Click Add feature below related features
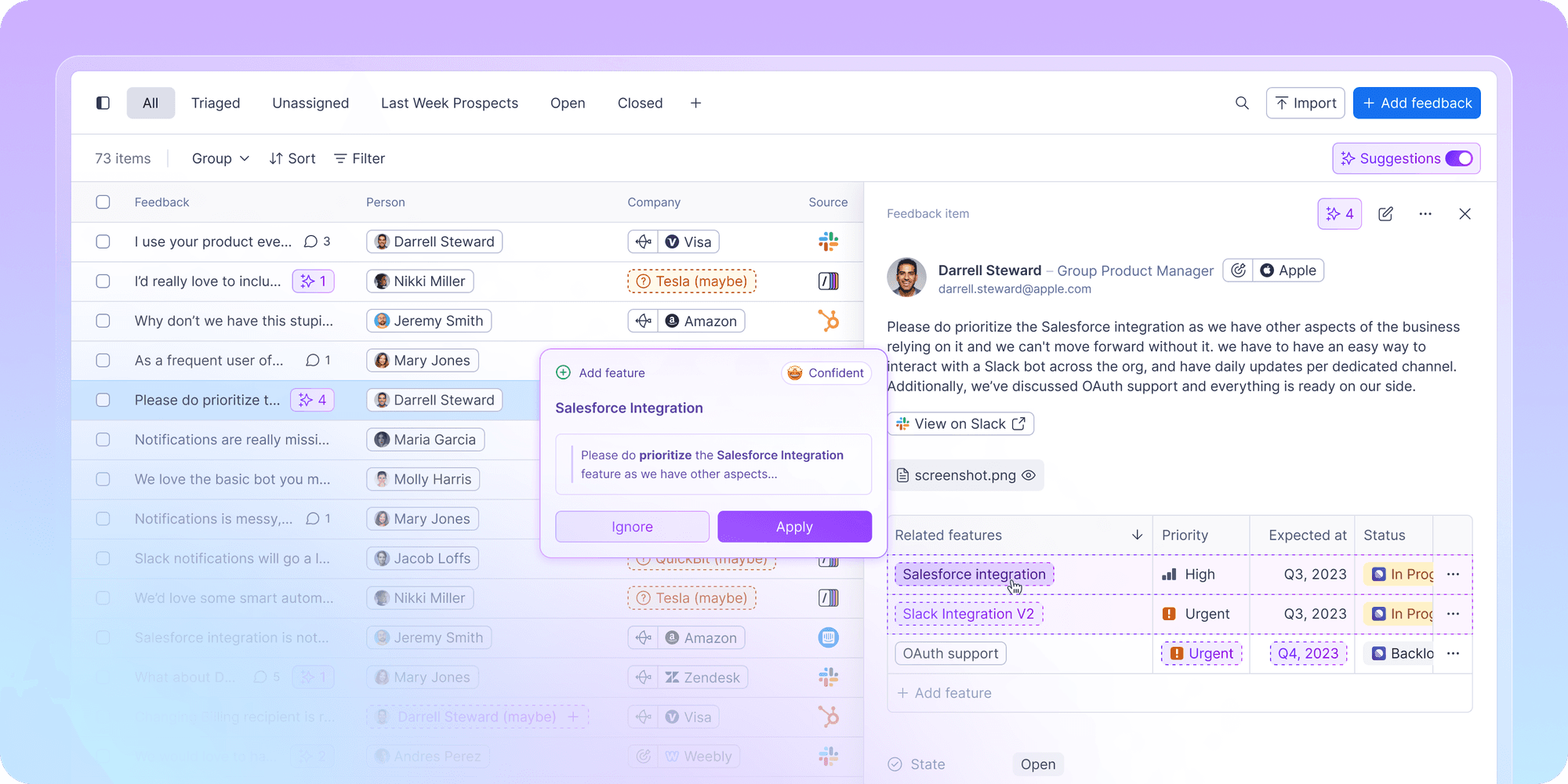Image resolution: width=1568 pixels, height=784 pixels. click(x=944, y=693)
